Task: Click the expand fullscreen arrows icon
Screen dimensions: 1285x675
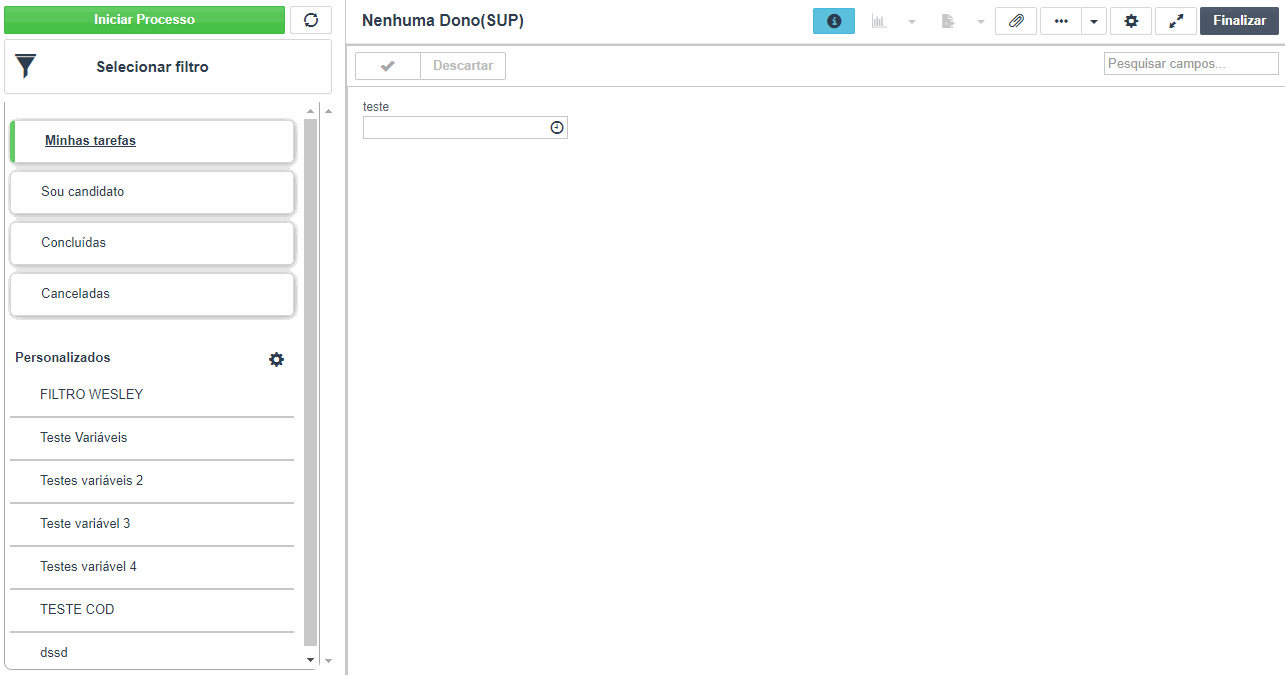Action: [1176, 21]
